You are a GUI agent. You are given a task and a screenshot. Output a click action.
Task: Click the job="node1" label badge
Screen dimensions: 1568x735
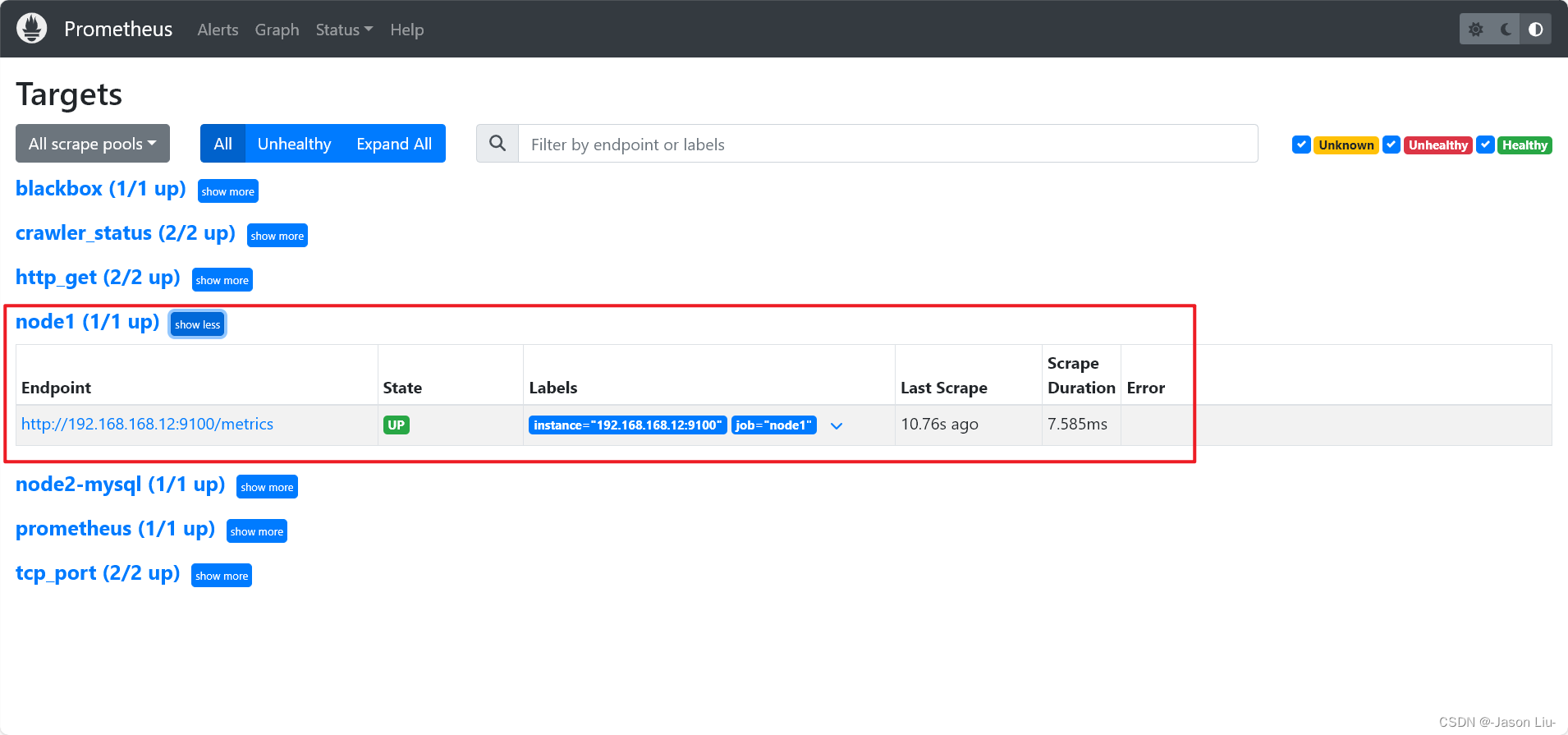774,425
